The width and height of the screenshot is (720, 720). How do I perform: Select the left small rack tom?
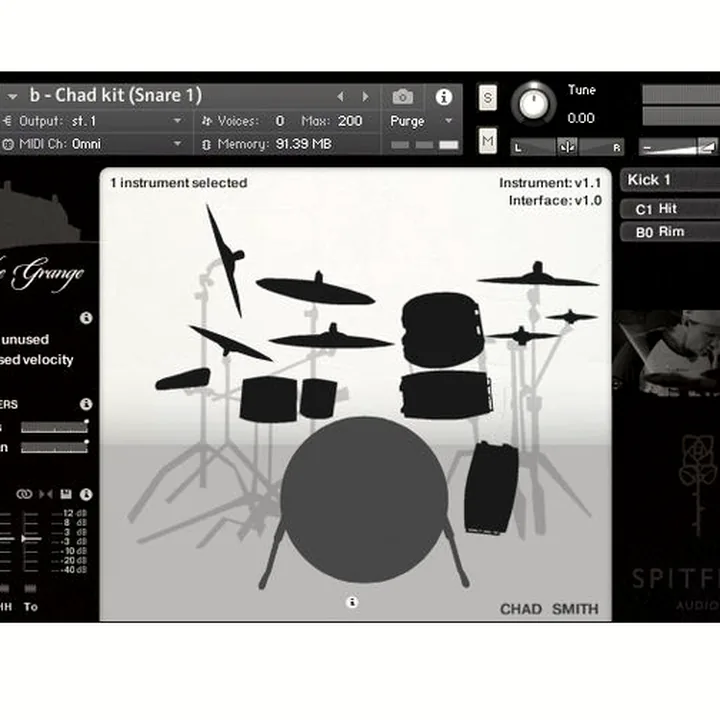pos(268,399)
